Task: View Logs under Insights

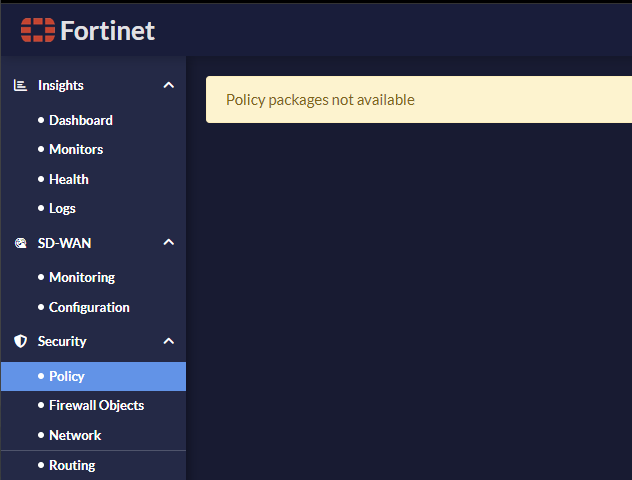Action: [62, 208]
